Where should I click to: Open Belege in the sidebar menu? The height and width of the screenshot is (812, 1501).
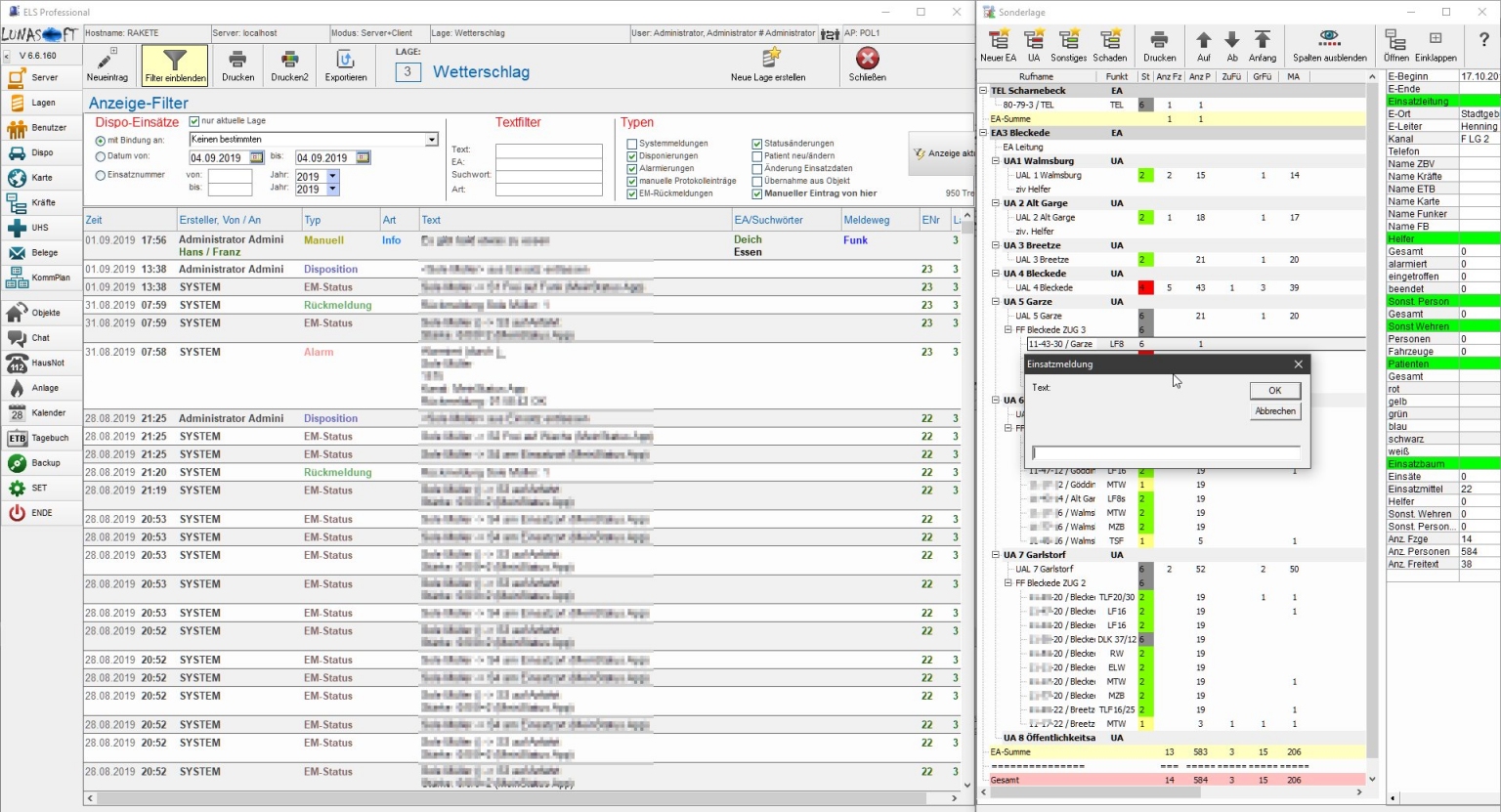[x=41, y=253]
